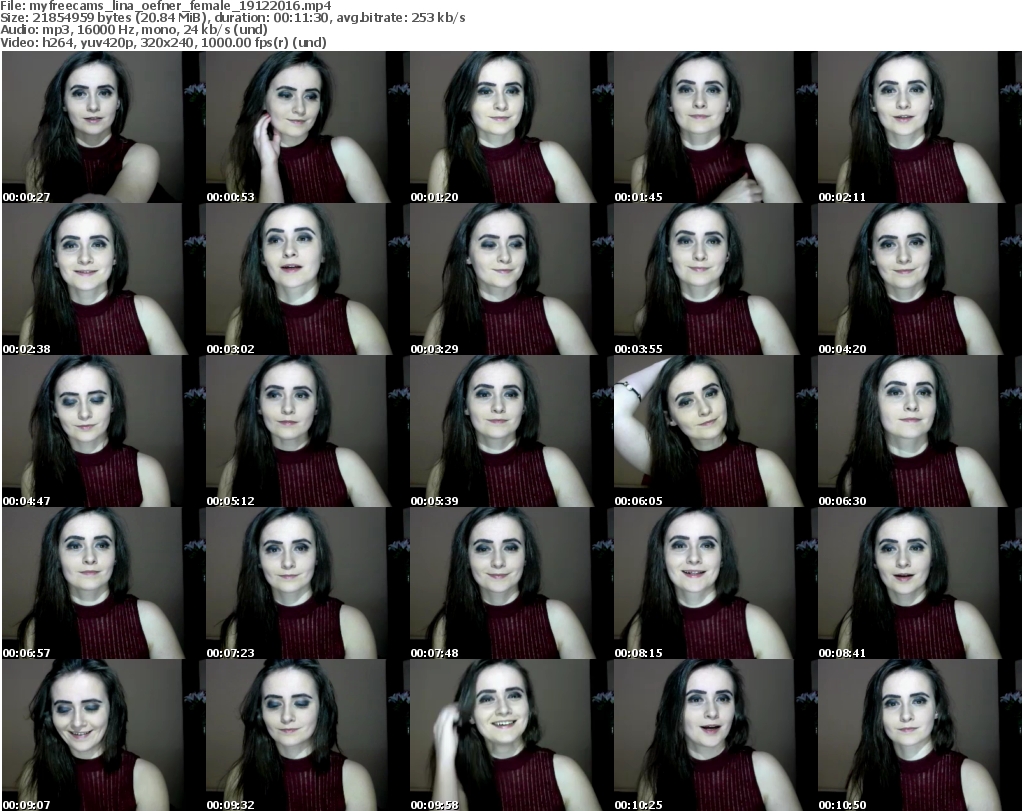Click the thumbnail stamped 00:03:02
This screenshot has width=1024, height=811.
(306, 279)
